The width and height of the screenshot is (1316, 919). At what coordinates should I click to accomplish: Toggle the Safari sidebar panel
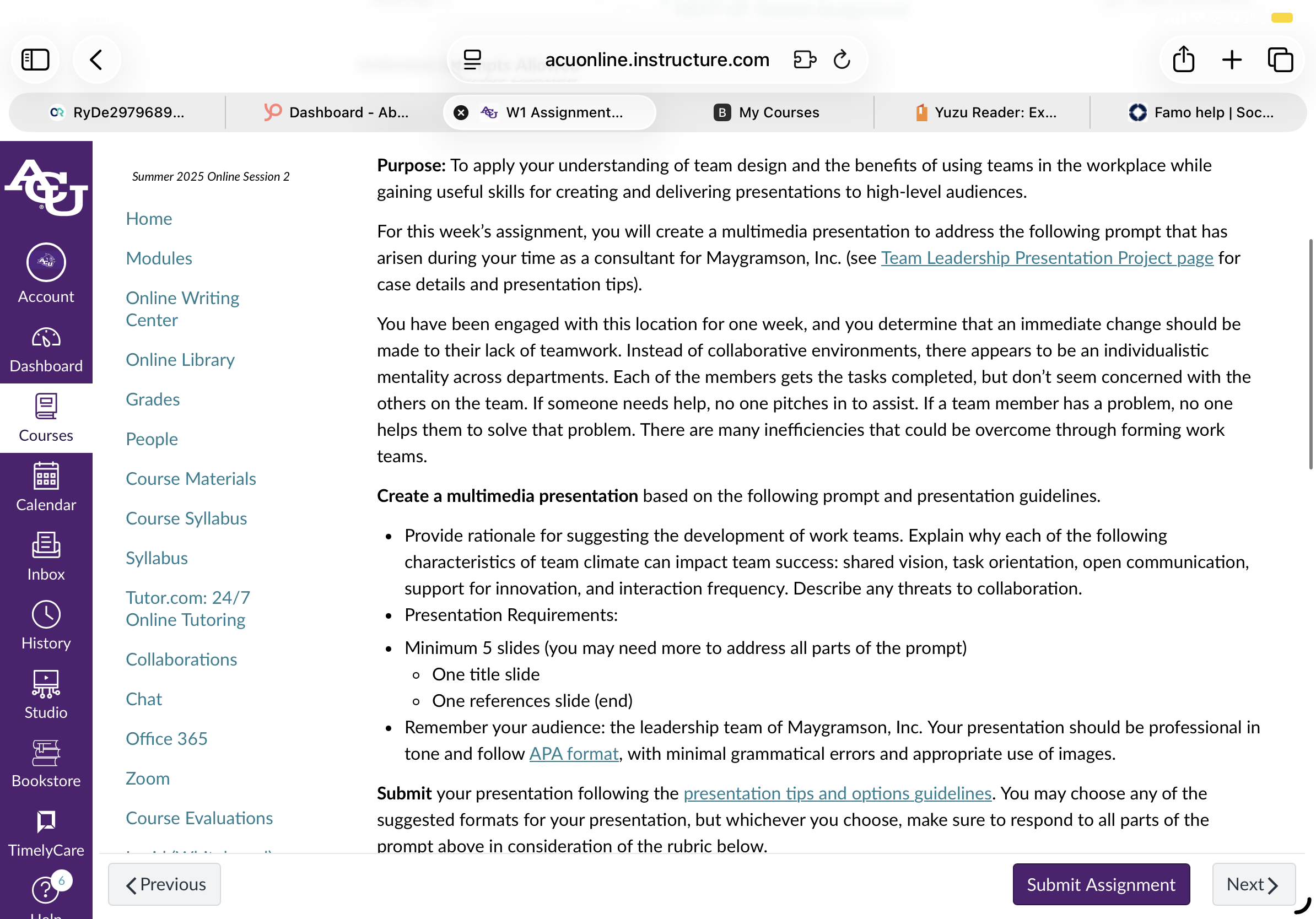35,60
